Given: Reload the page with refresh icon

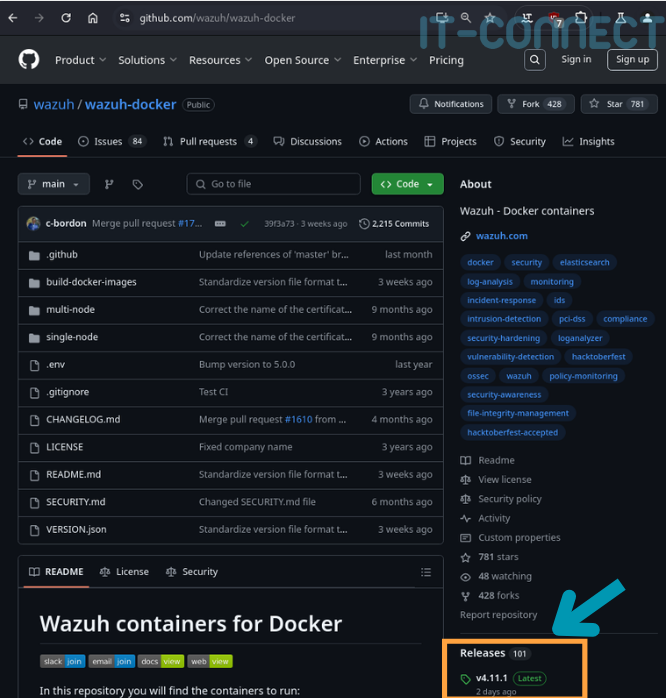Looking at the screenshot, I should [x=66, y=18].
